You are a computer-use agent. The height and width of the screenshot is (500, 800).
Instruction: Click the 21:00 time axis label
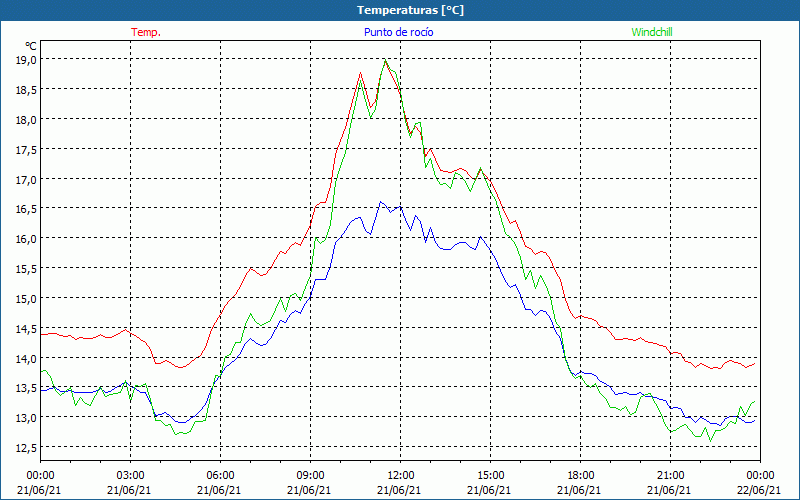(670, 476)
